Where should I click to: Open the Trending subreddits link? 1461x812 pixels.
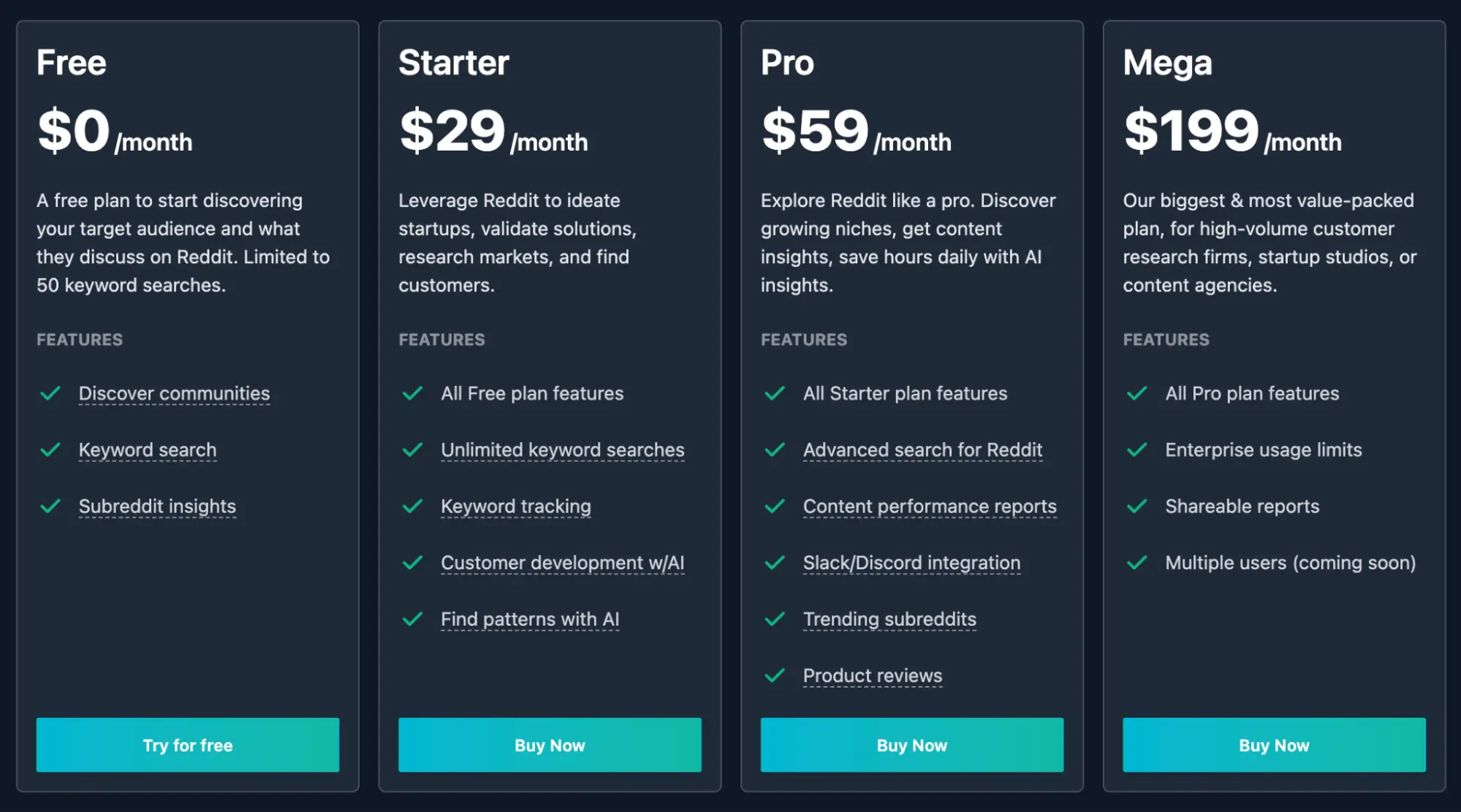[x=889, y=619]
